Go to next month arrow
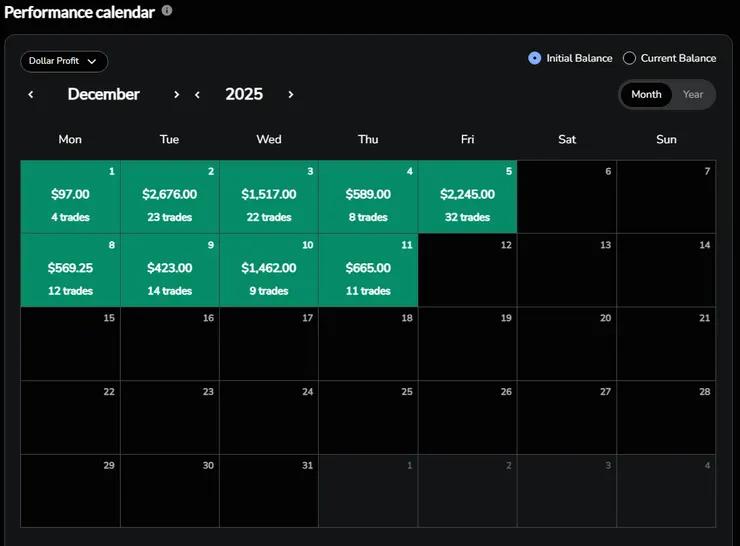Viewport: 740px width, 546px height. (177, 95)
